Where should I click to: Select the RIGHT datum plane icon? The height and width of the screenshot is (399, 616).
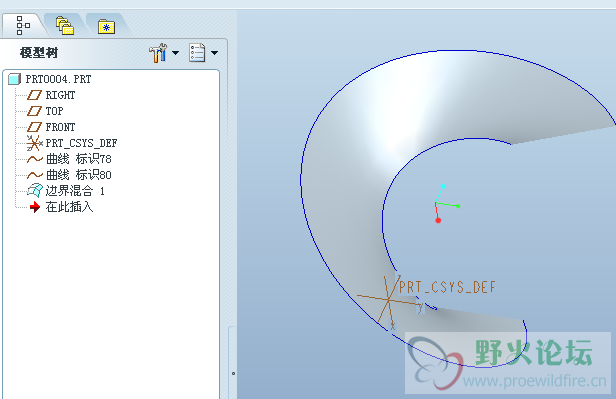click(34, 95)
